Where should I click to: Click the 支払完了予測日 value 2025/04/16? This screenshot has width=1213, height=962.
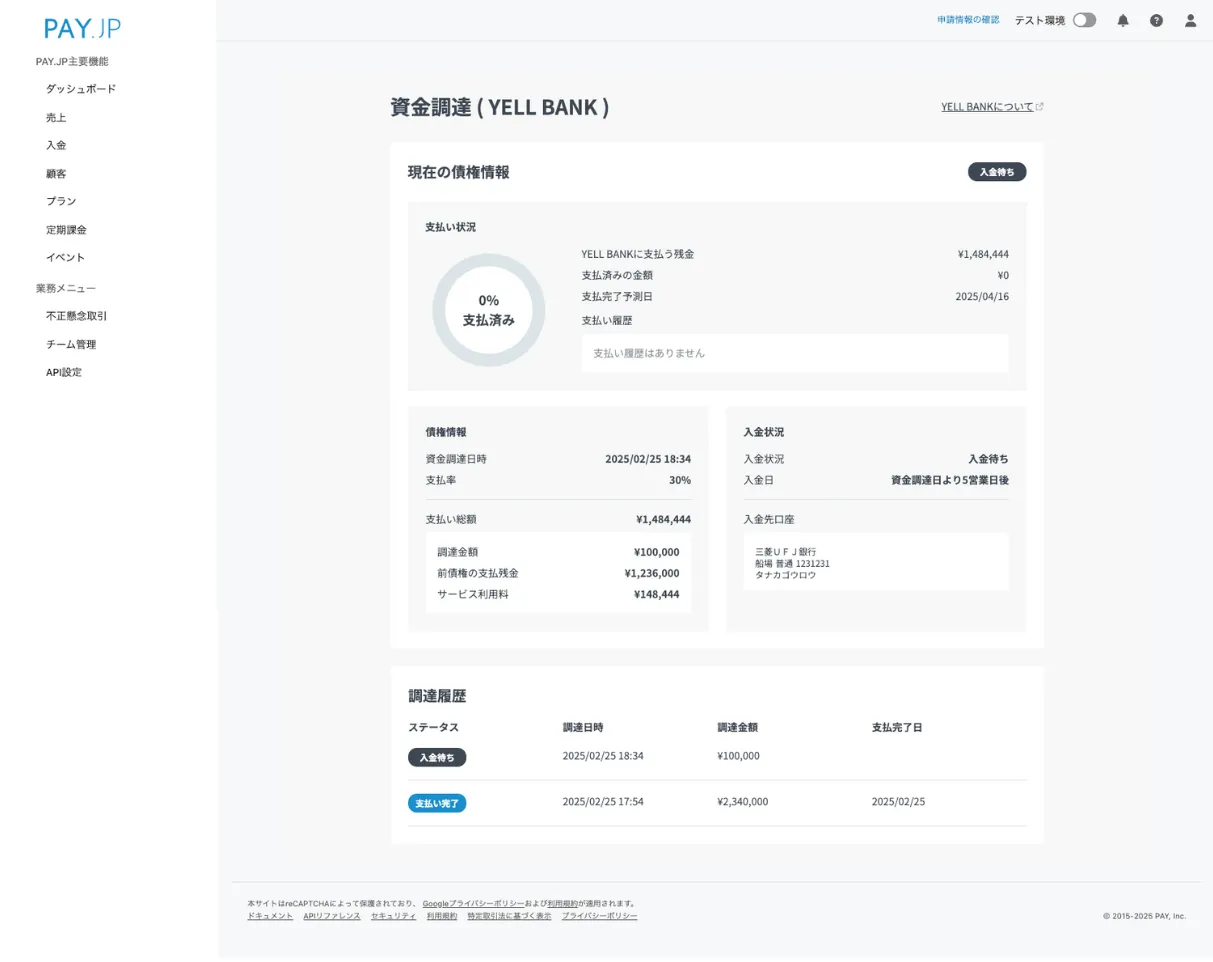click(982, 297)
